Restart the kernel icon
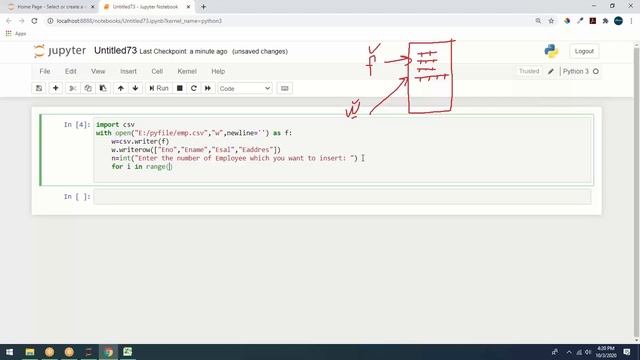The height and width of the screenshot is (360, 640). 194,88
